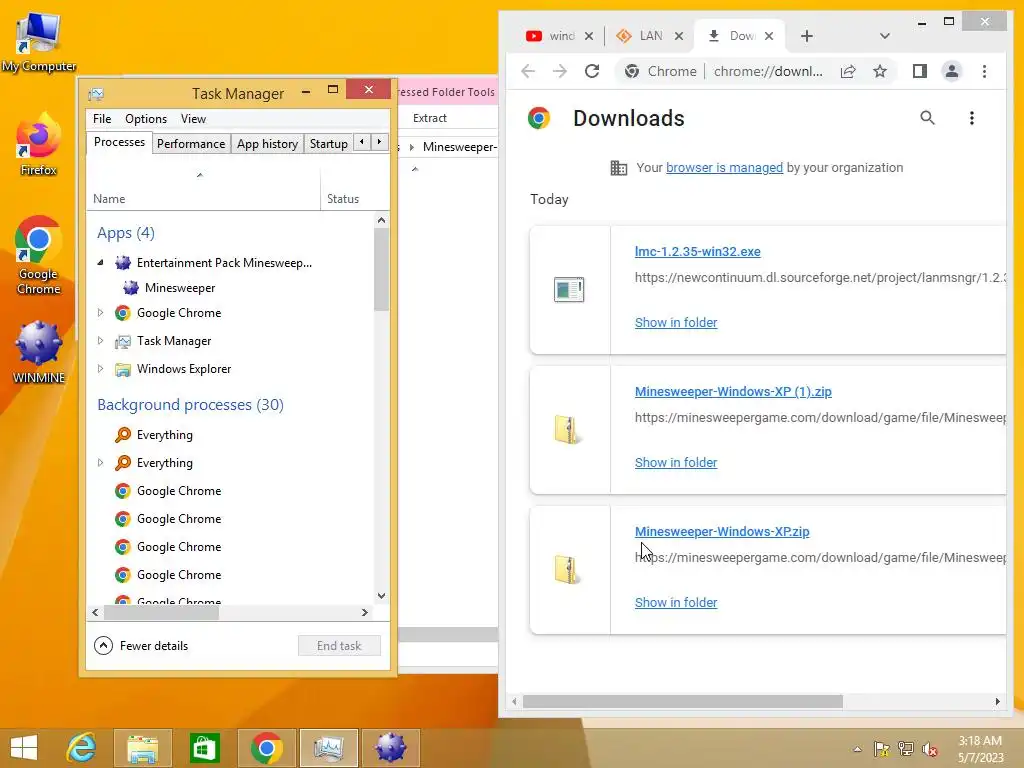The height and width of the screenshot is (768, 1024).
Task: Click Chrome's back navigation arrow
Action: tap(528, 71)
